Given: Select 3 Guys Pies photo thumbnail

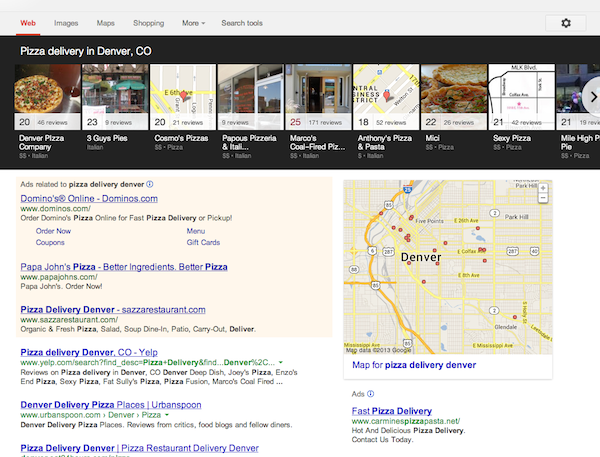Looking at the screenshot, I should (x=115, y=97).
